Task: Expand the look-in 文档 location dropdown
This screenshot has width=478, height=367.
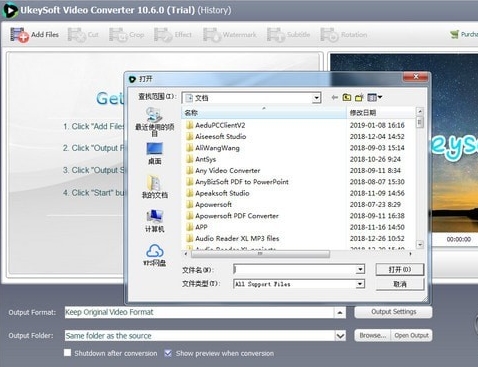Action: (x=316, y=98)
